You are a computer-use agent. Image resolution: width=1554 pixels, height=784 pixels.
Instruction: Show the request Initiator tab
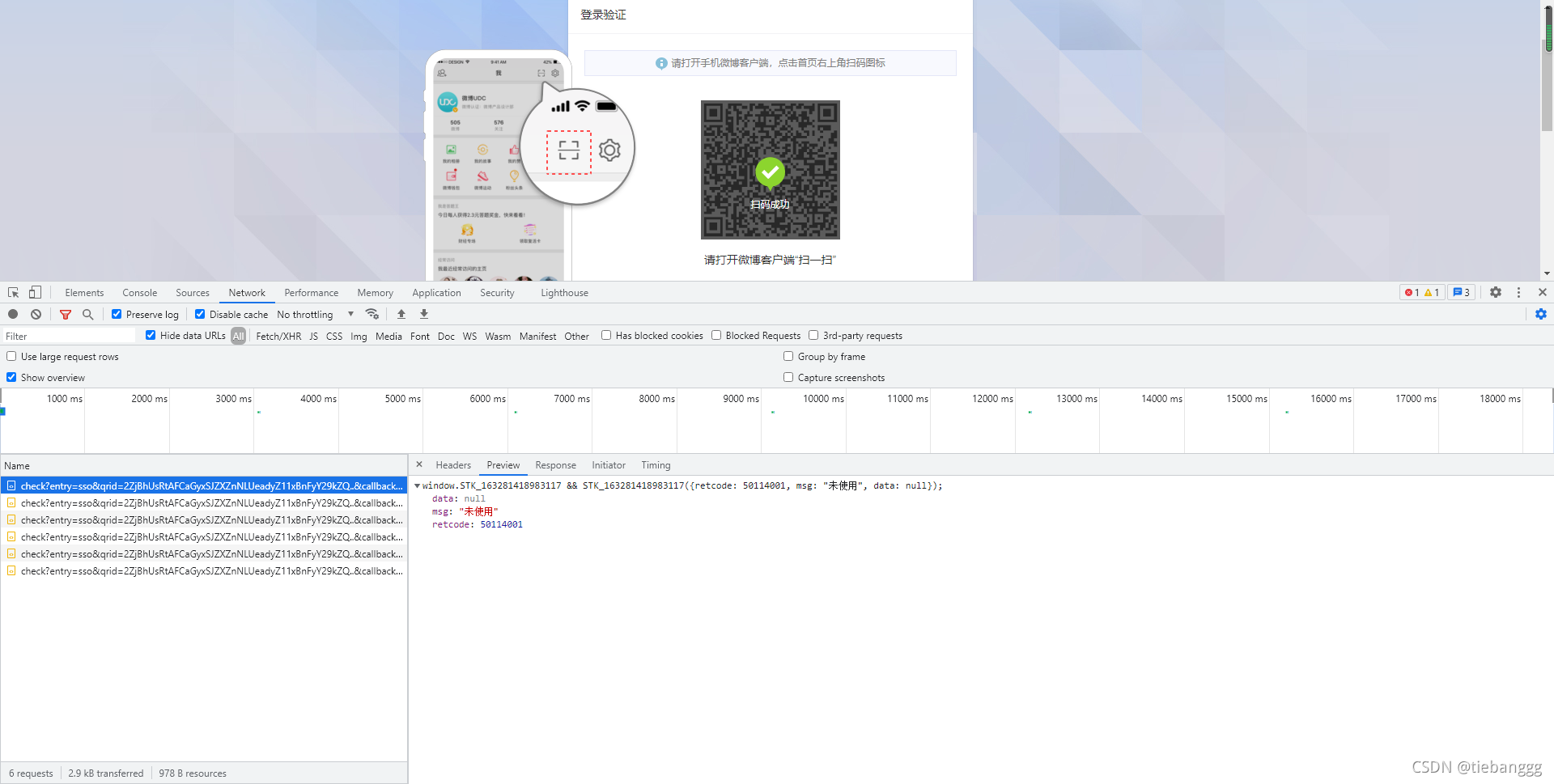[x=609, y=465]
